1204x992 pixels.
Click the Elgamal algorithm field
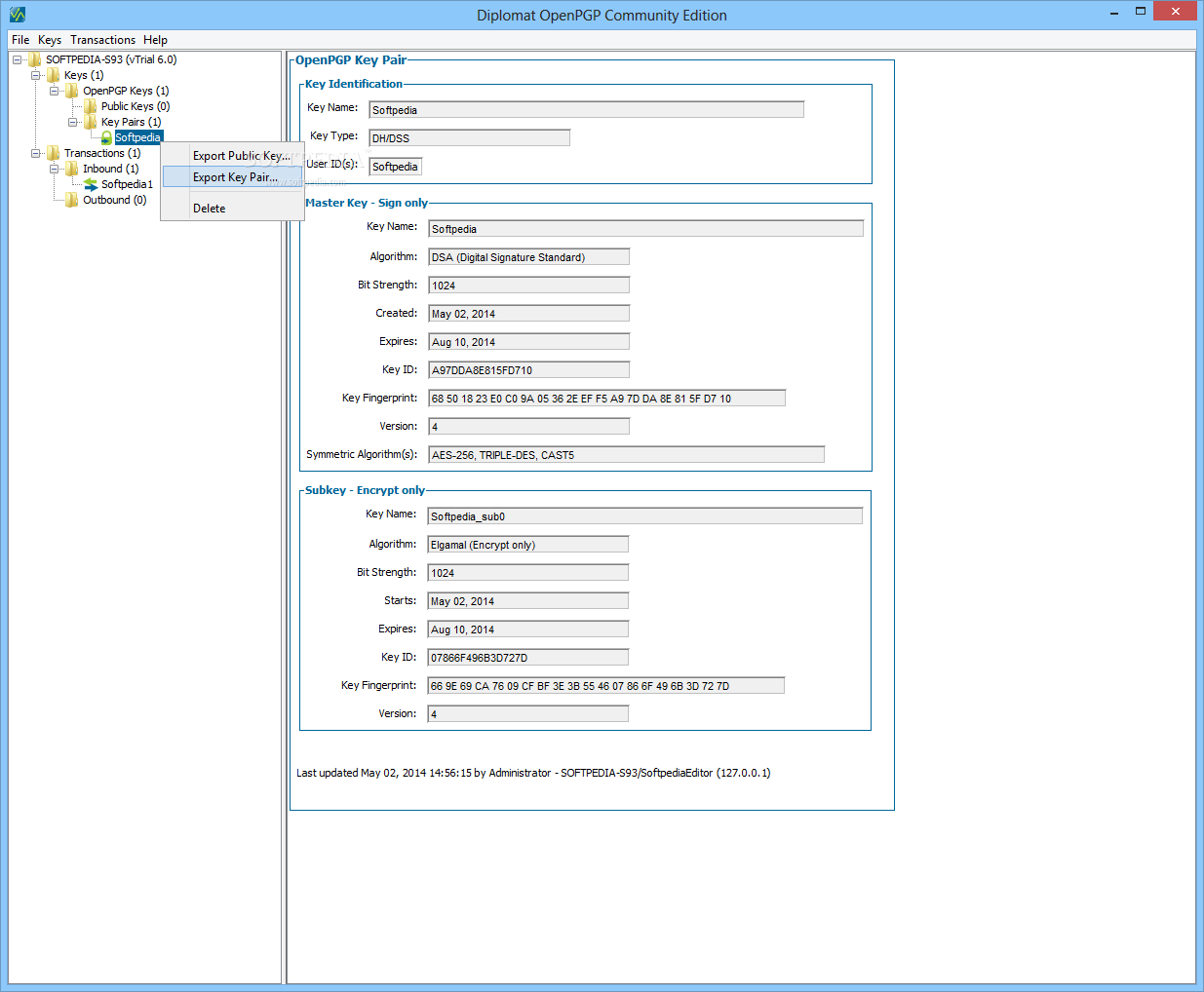click(x=527, y=545)
